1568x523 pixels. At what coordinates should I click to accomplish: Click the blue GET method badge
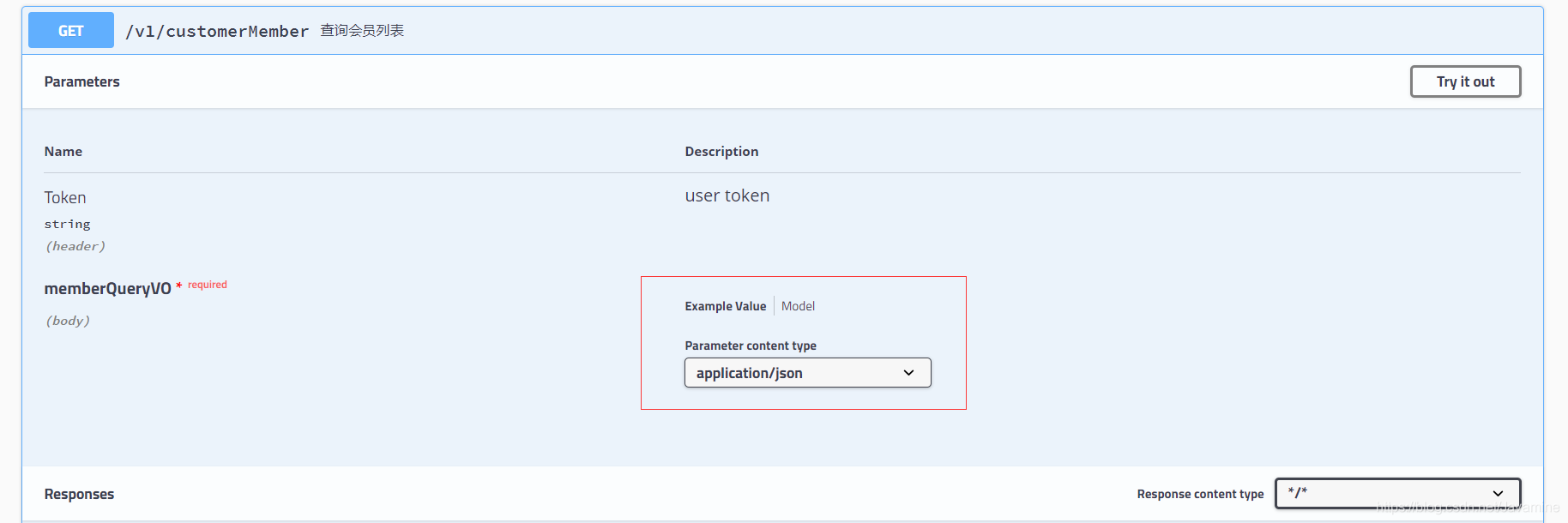71,31
